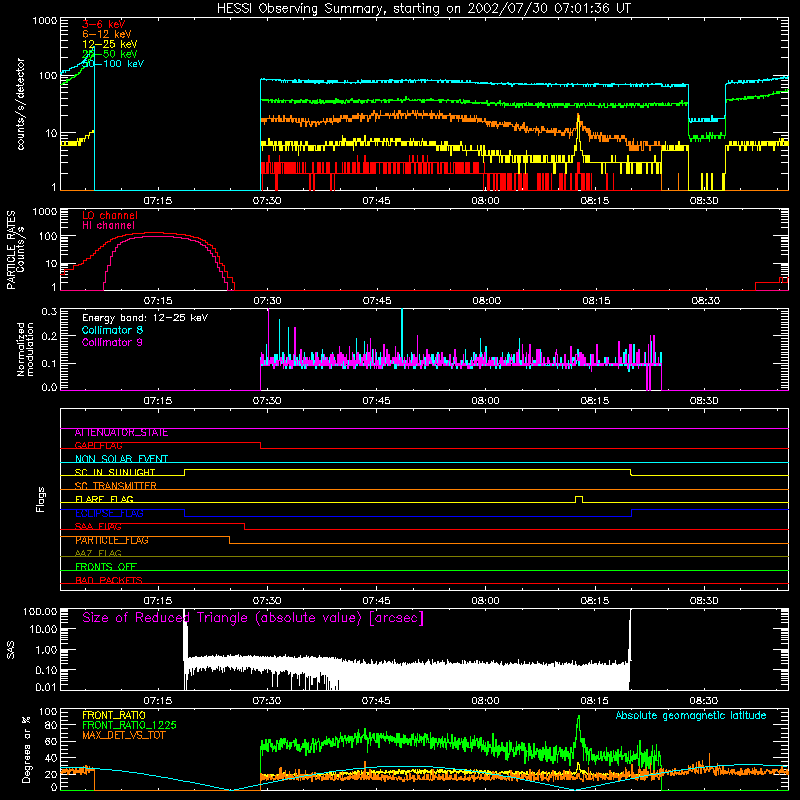Select the 25-50 keV legend label

click(110, 54)
